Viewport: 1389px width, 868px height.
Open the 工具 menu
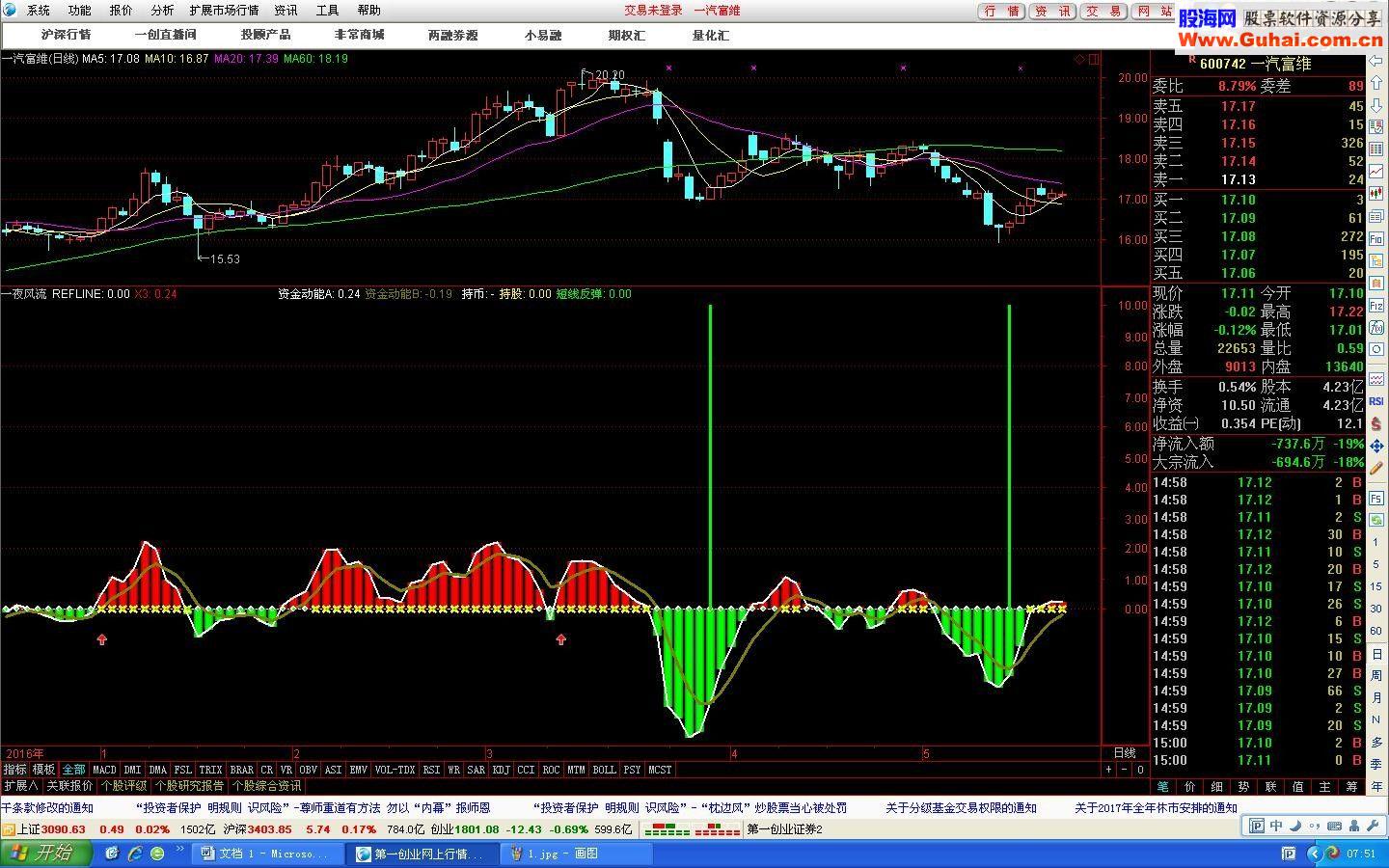click(328, 11)
